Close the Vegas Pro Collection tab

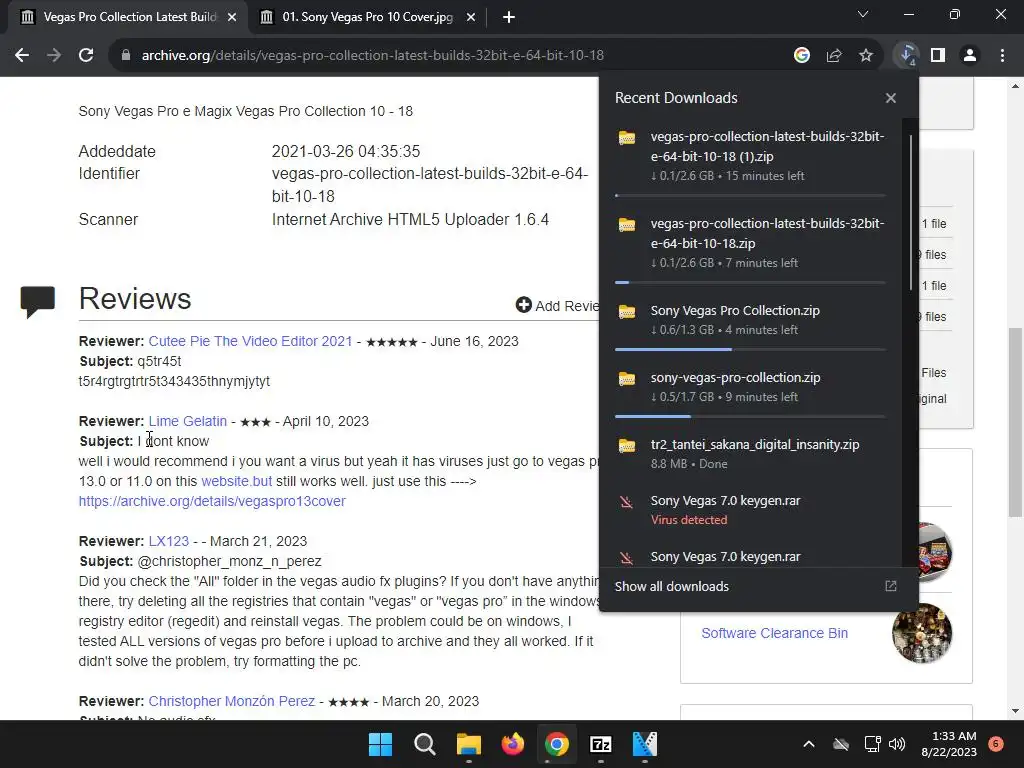click(232, 17)
